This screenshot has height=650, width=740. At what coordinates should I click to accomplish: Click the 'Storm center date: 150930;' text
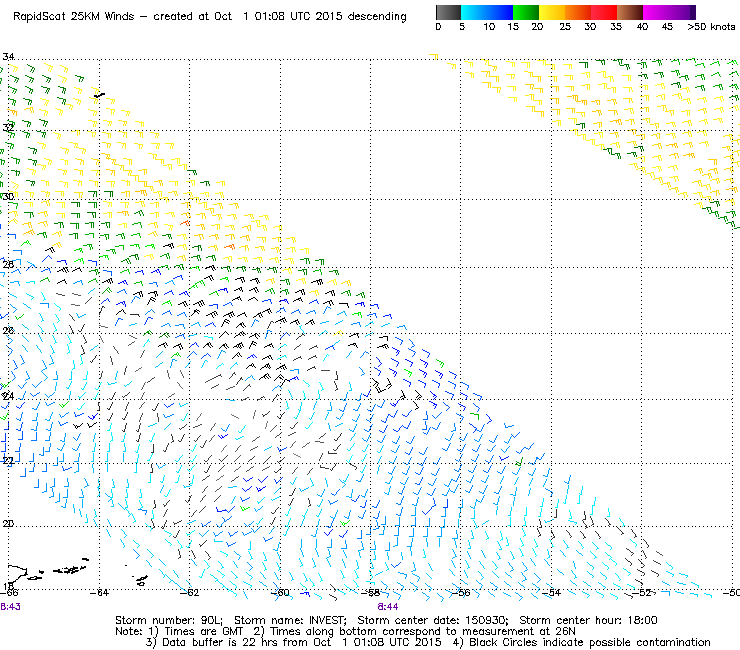pyautogui.click(x=433, y=620)
